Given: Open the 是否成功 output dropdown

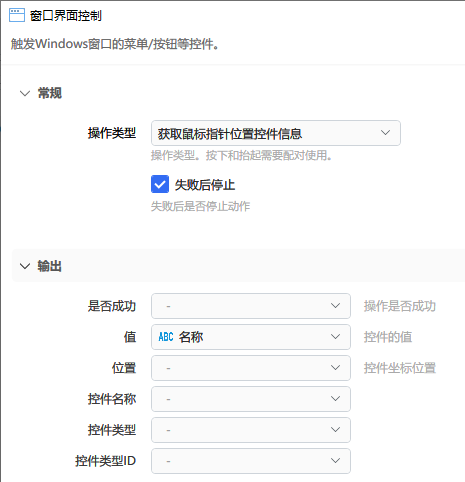Looking at the screenshot, I should coord(251,306).
